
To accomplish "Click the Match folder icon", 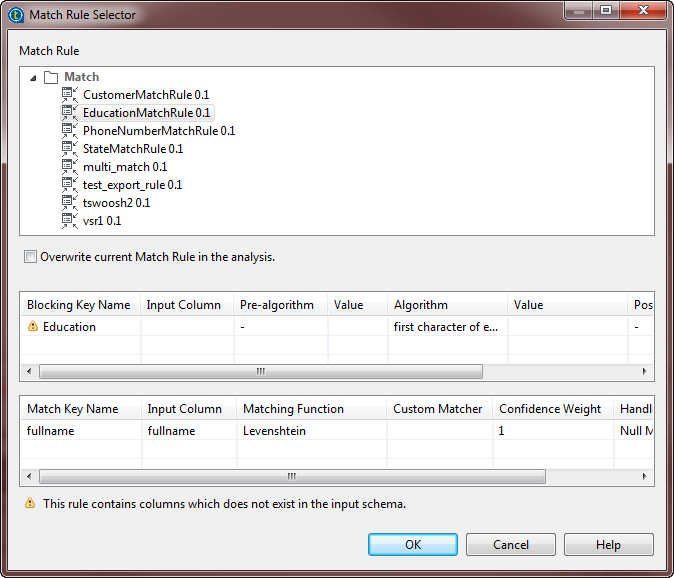I will pyautogui.click(x=51, y=77).
